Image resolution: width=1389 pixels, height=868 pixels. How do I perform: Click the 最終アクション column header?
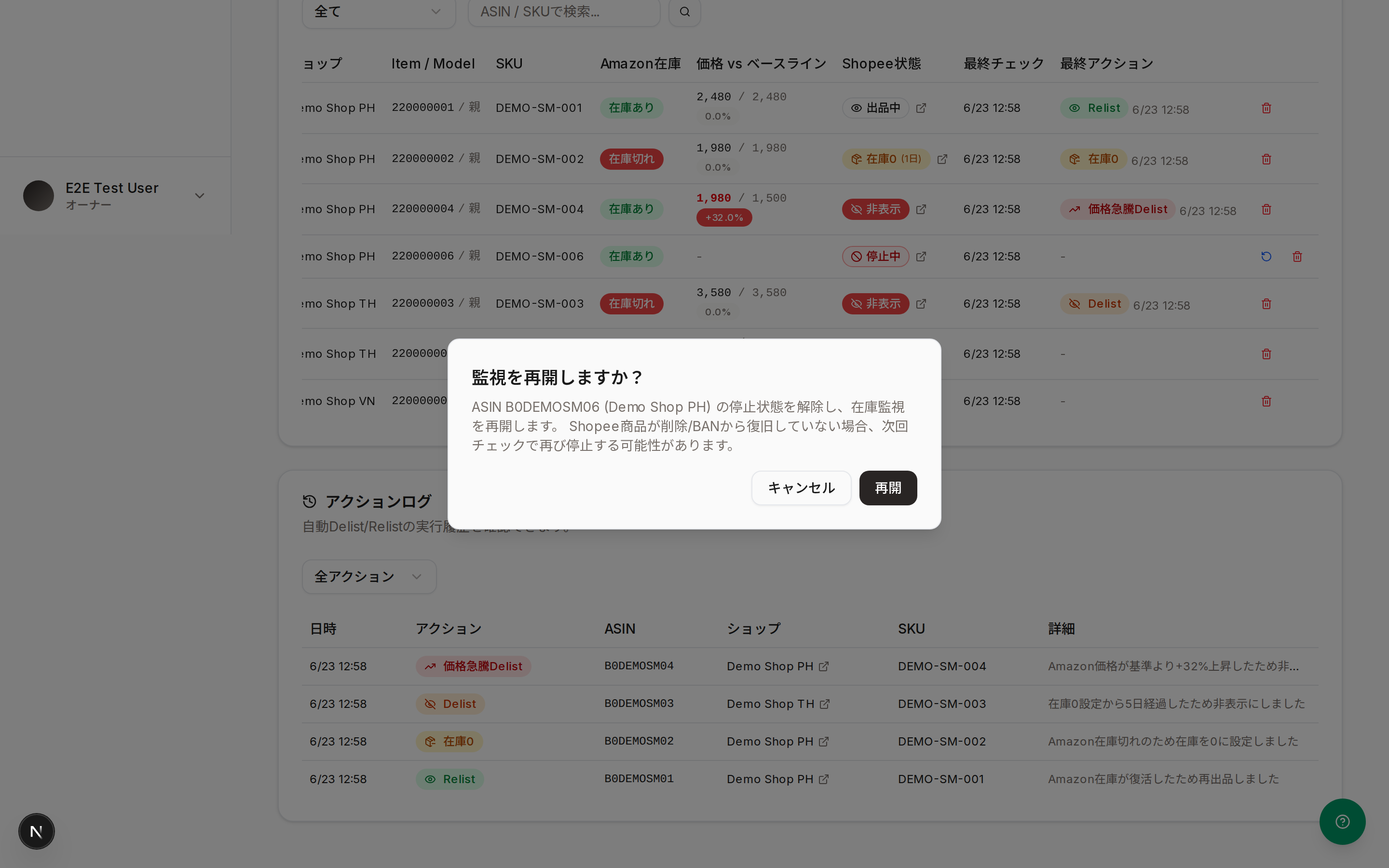(x=1106, y=64)
